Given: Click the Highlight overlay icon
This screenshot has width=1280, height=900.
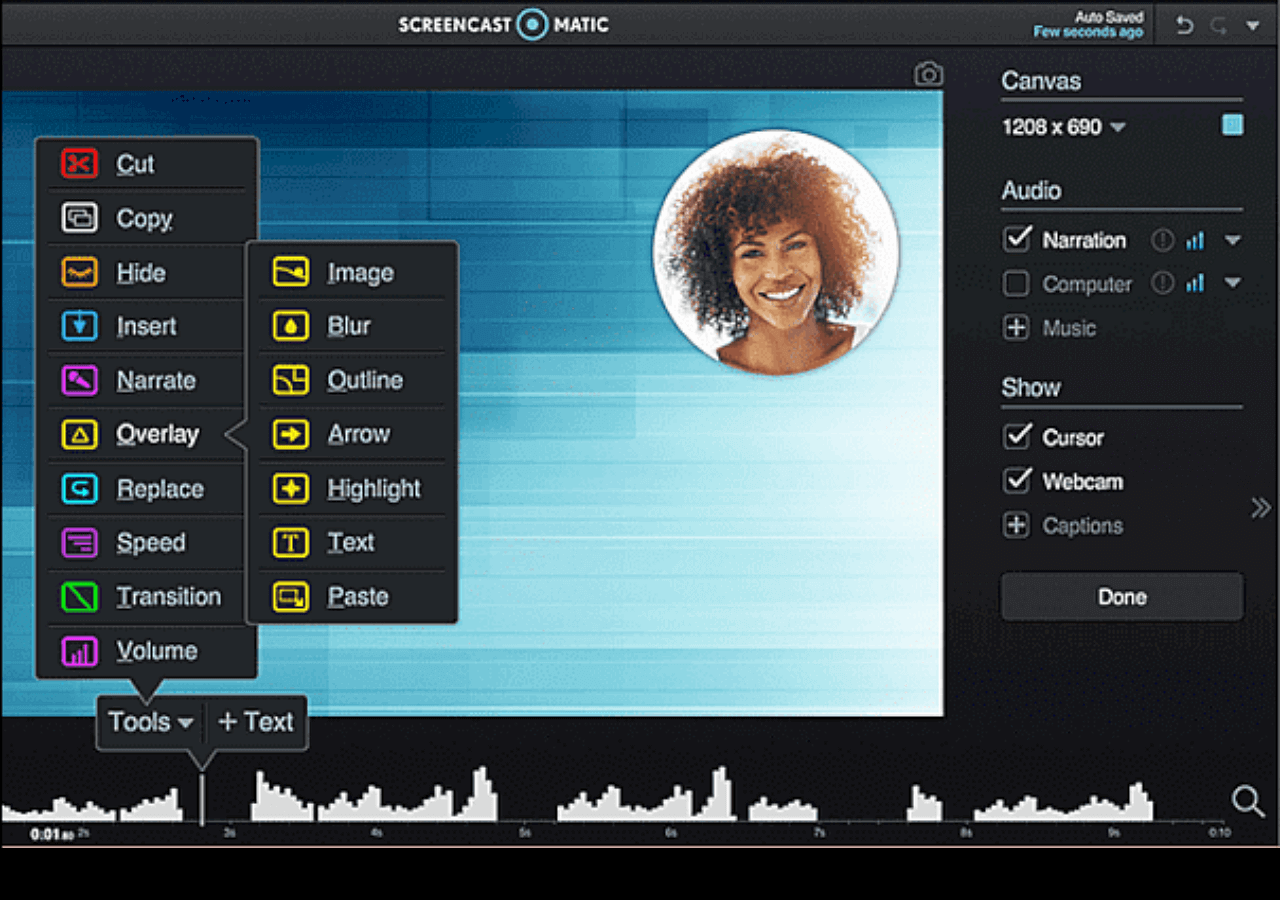Looking at the screenshot, I should coord(291,489).
